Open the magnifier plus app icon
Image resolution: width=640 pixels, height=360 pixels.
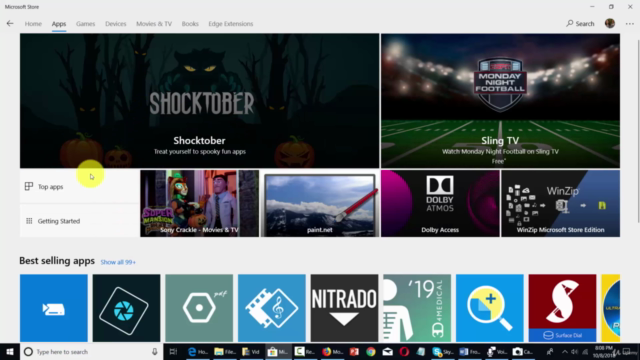pos(490,308)
